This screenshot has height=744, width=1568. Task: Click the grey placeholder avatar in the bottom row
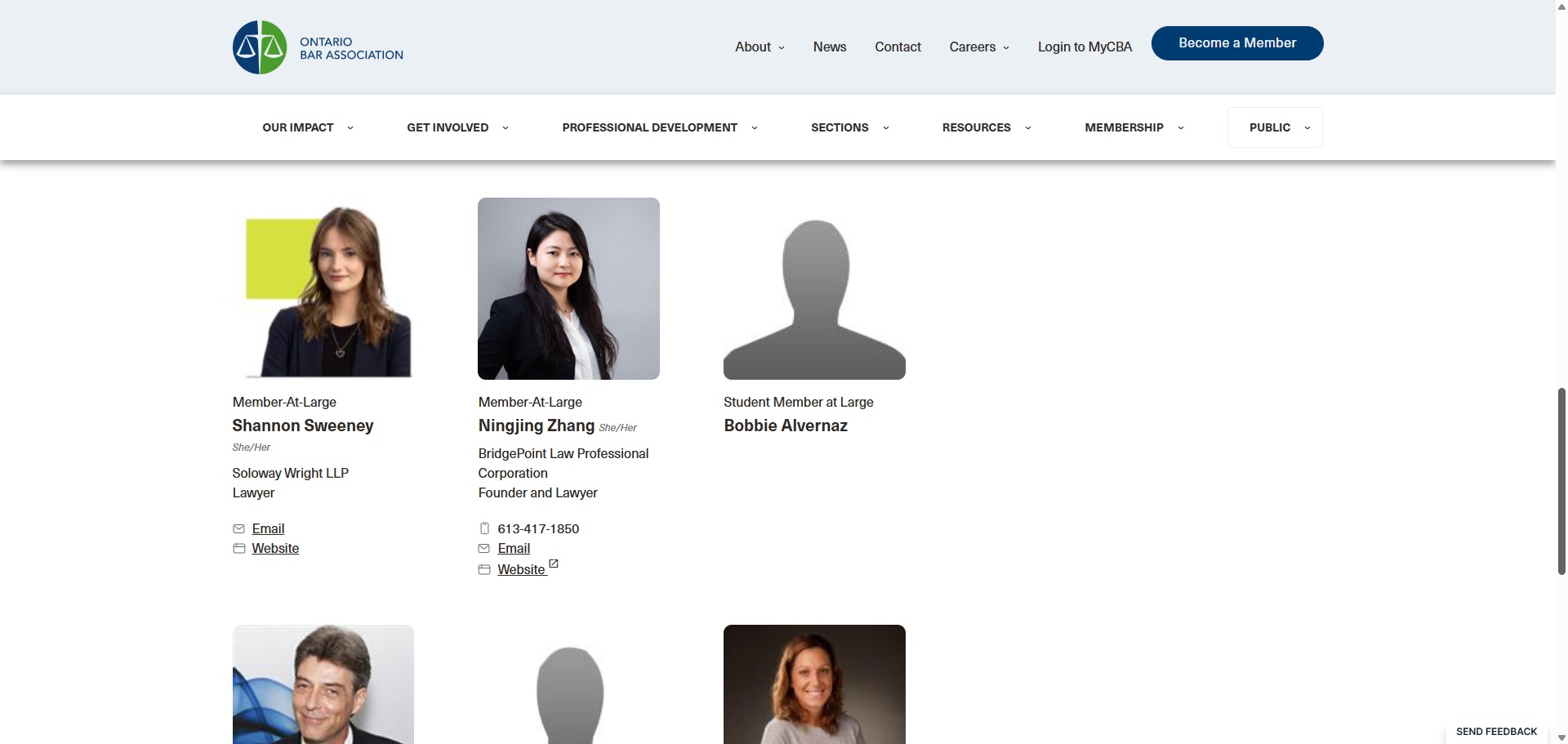(x=568, y=684)
